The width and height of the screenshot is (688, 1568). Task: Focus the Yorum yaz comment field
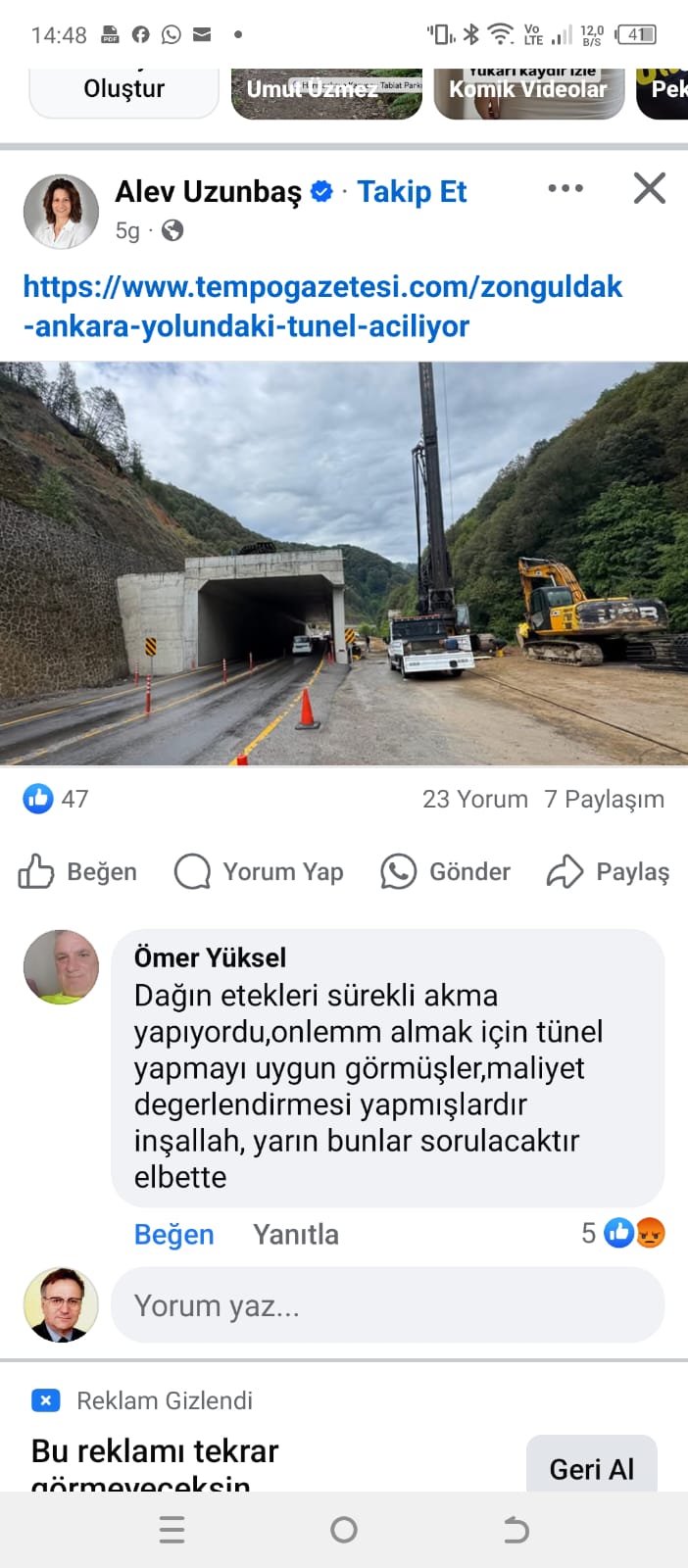coord(388,1305)
